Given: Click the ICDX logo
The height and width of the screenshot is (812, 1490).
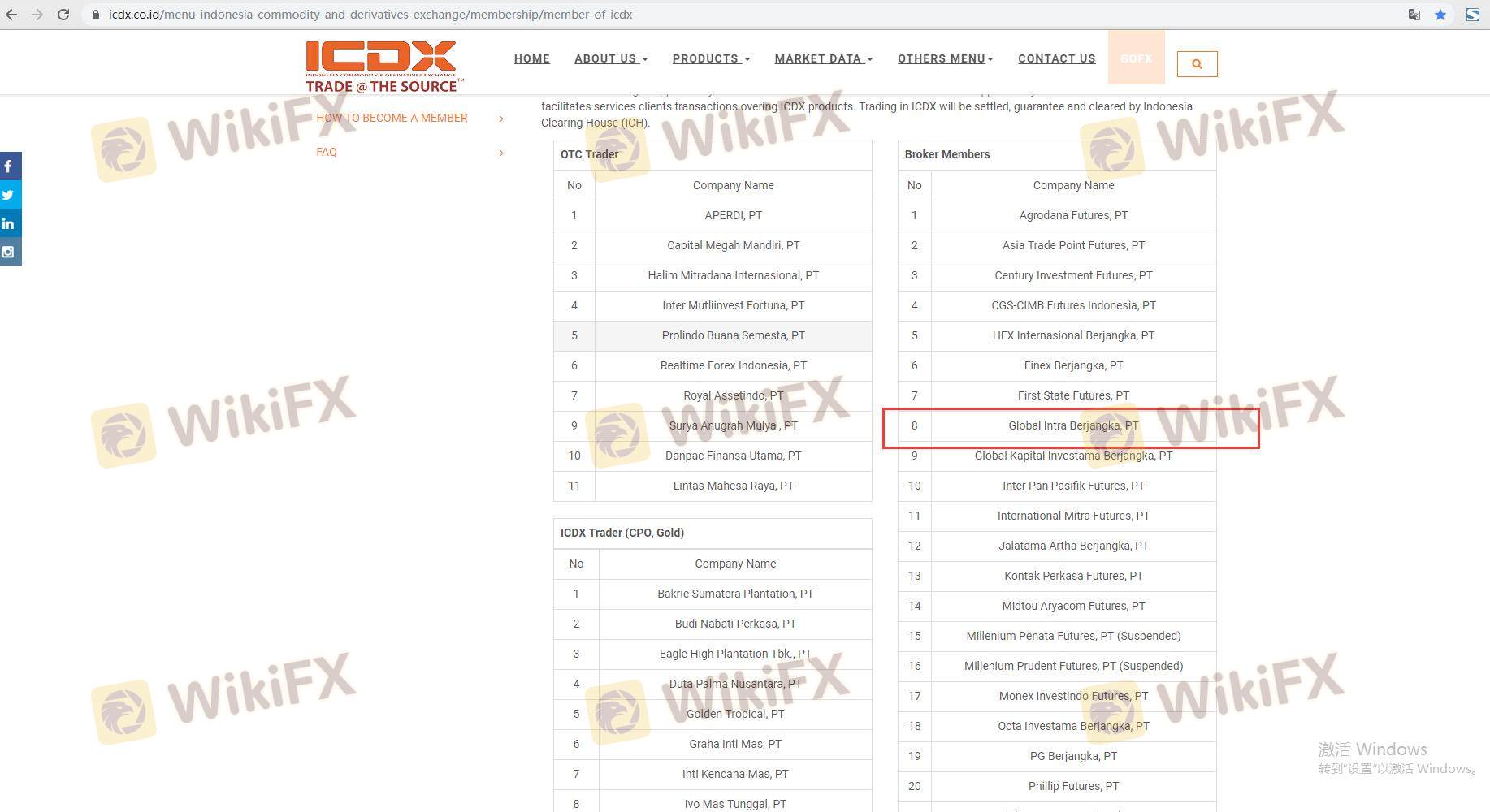Looking at the screenshot, I should [x=382, y=67].
